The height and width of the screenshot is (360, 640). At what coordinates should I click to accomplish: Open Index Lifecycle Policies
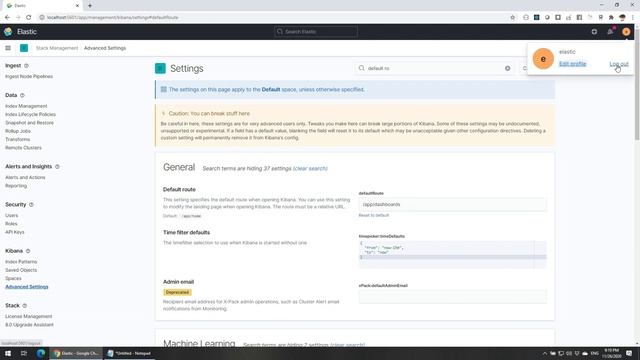click(x=30, y=114)
